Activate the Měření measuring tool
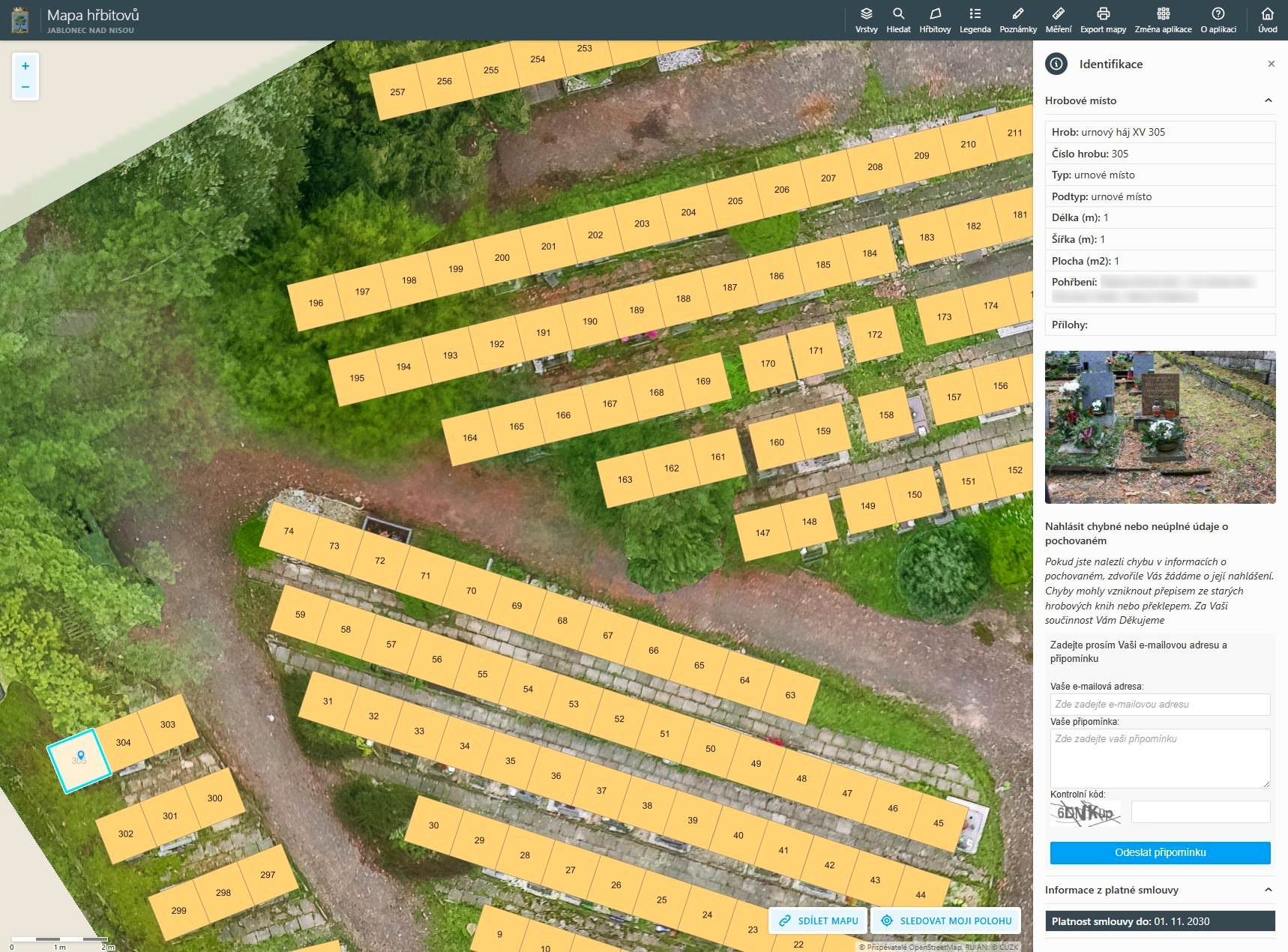 pyautogui.click(x=1058, y=20)
